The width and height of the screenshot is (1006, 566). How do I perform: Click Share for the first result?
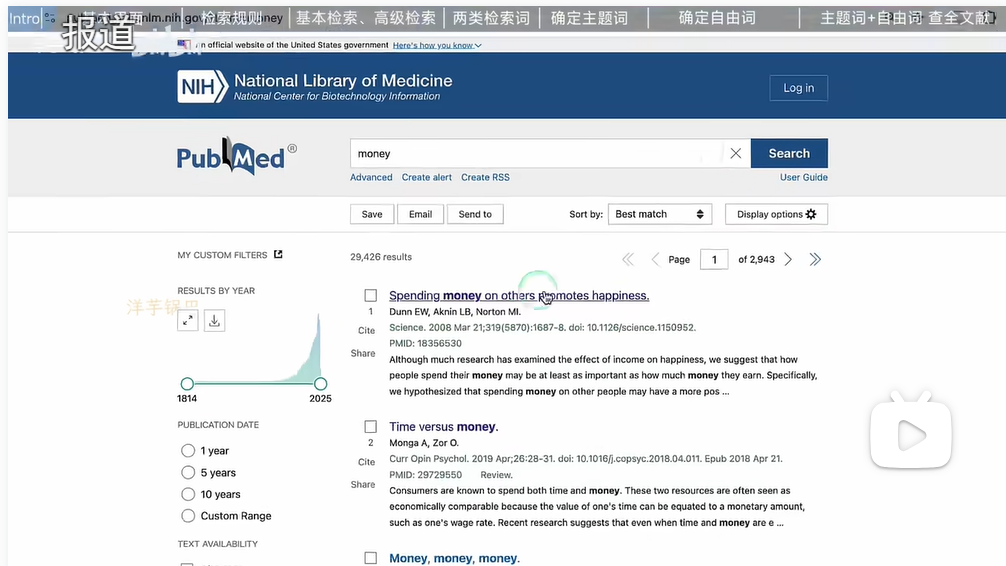click(362, 353)
